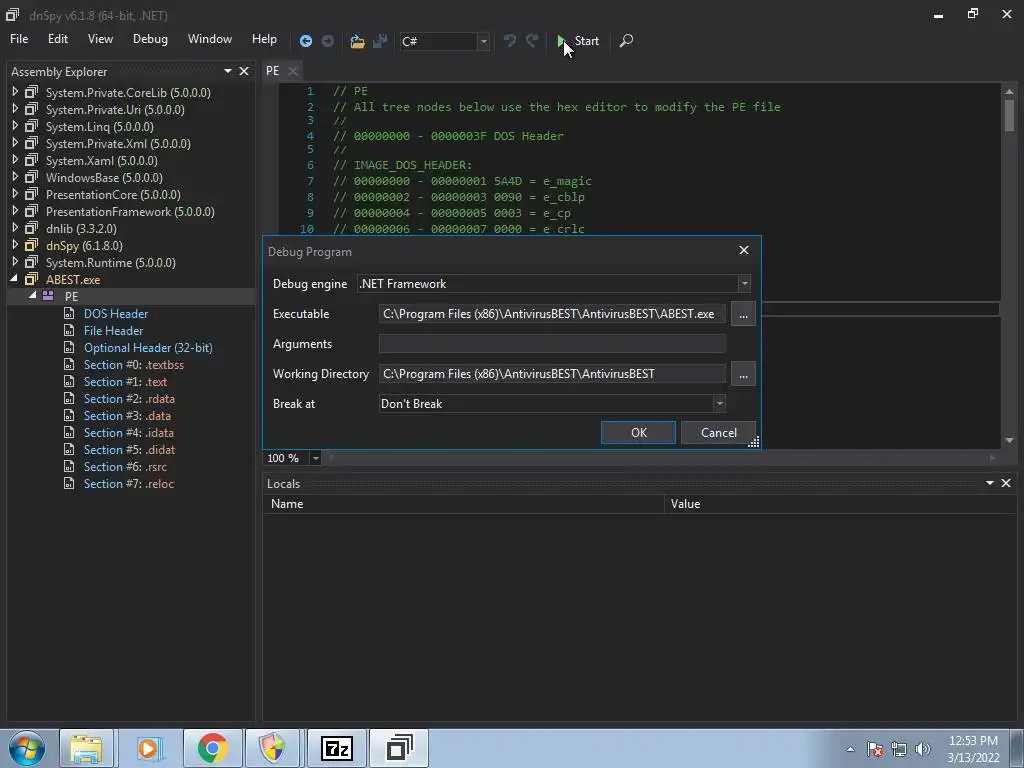Open Chrome from the taskbar
The height and width of the screenshot is (768, 1024).
[212, 748]
